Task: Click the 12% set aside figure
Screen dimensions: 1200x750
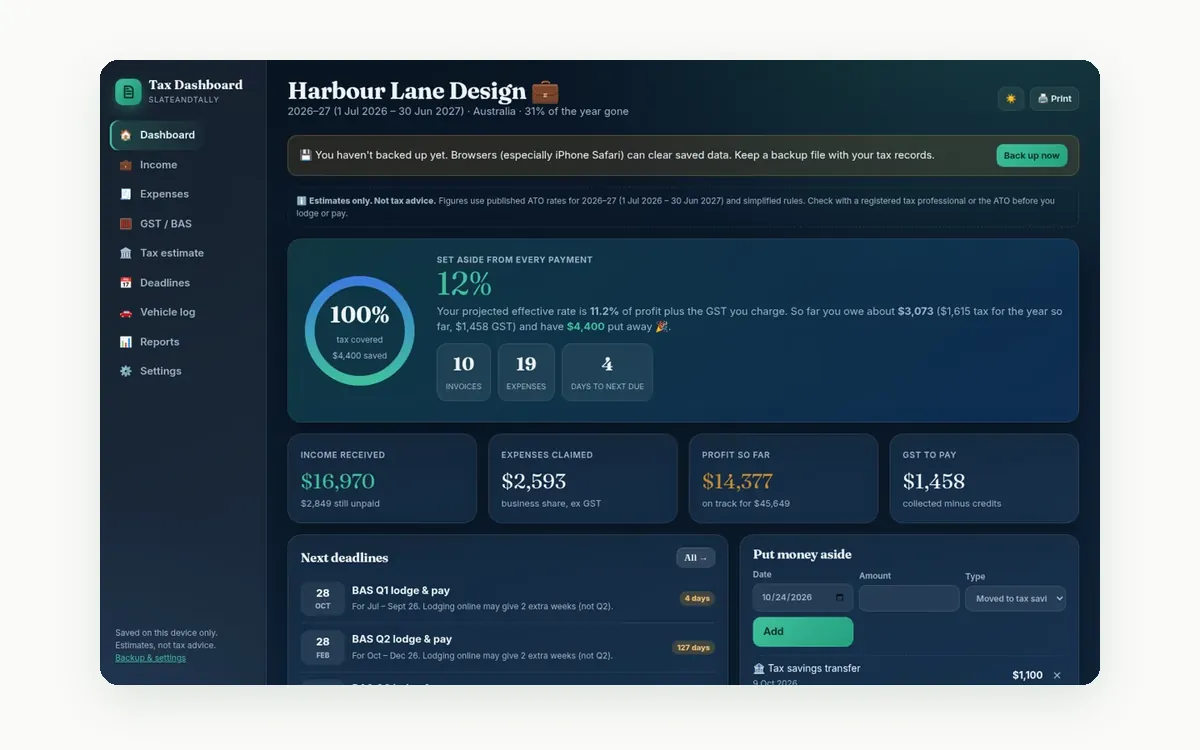Action: [464, 284]
